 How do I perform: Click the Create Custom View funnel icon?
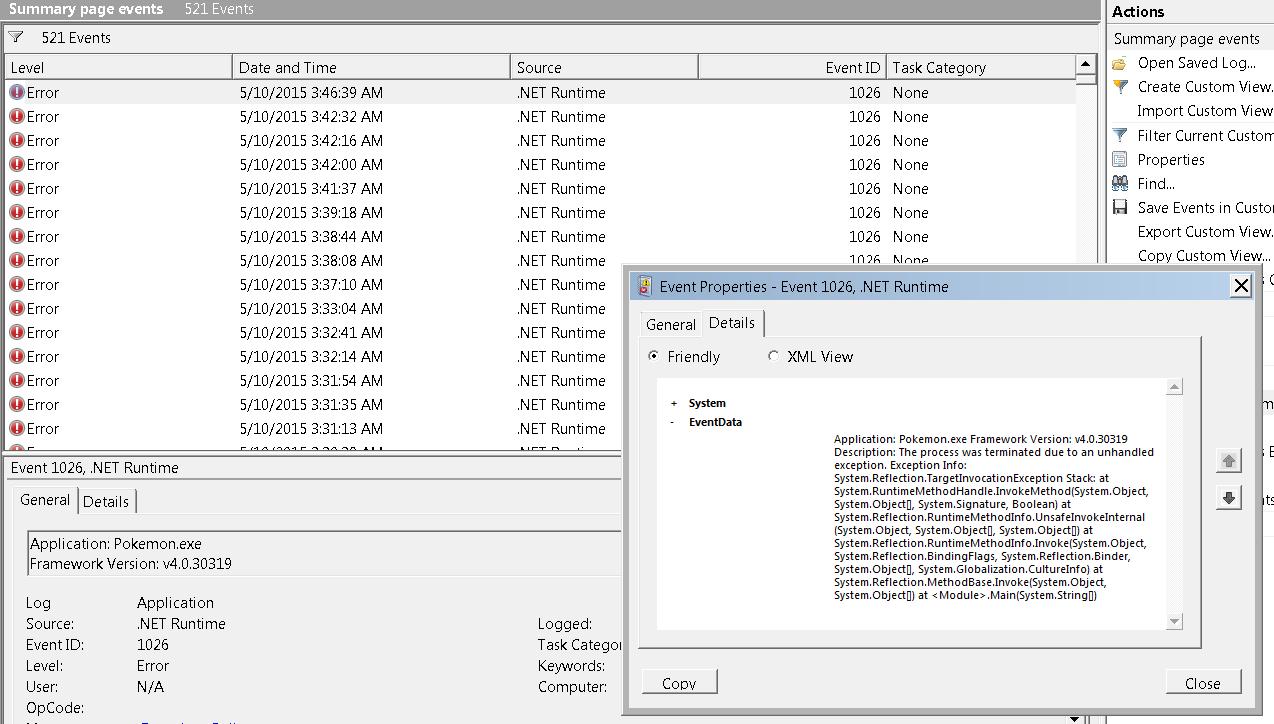pos(1120,87)
